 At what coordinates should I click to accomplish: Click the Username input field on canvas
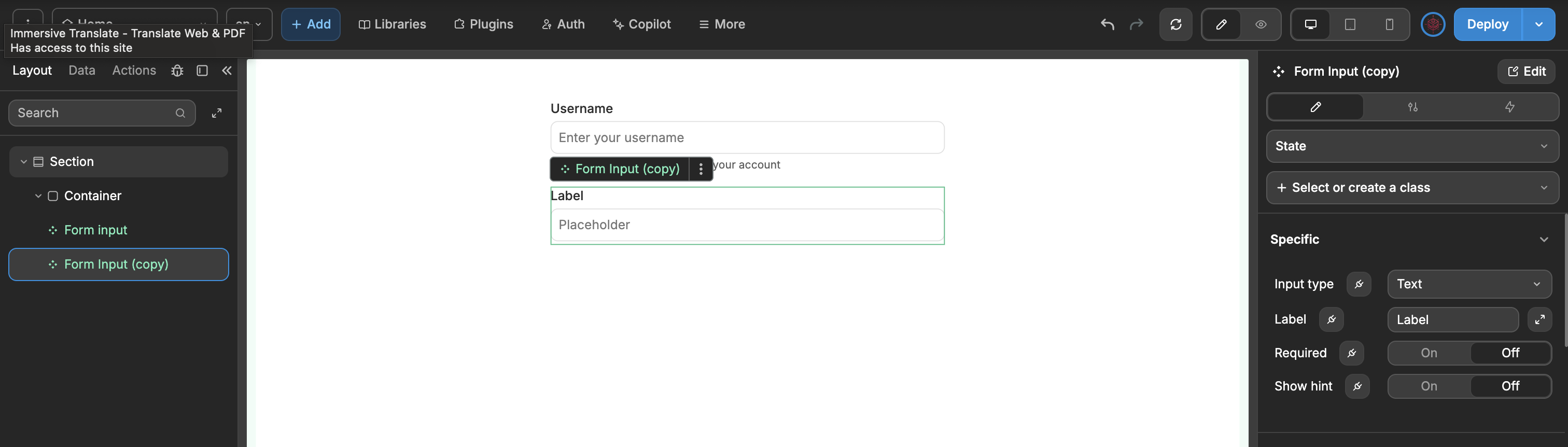coord(748,137)
